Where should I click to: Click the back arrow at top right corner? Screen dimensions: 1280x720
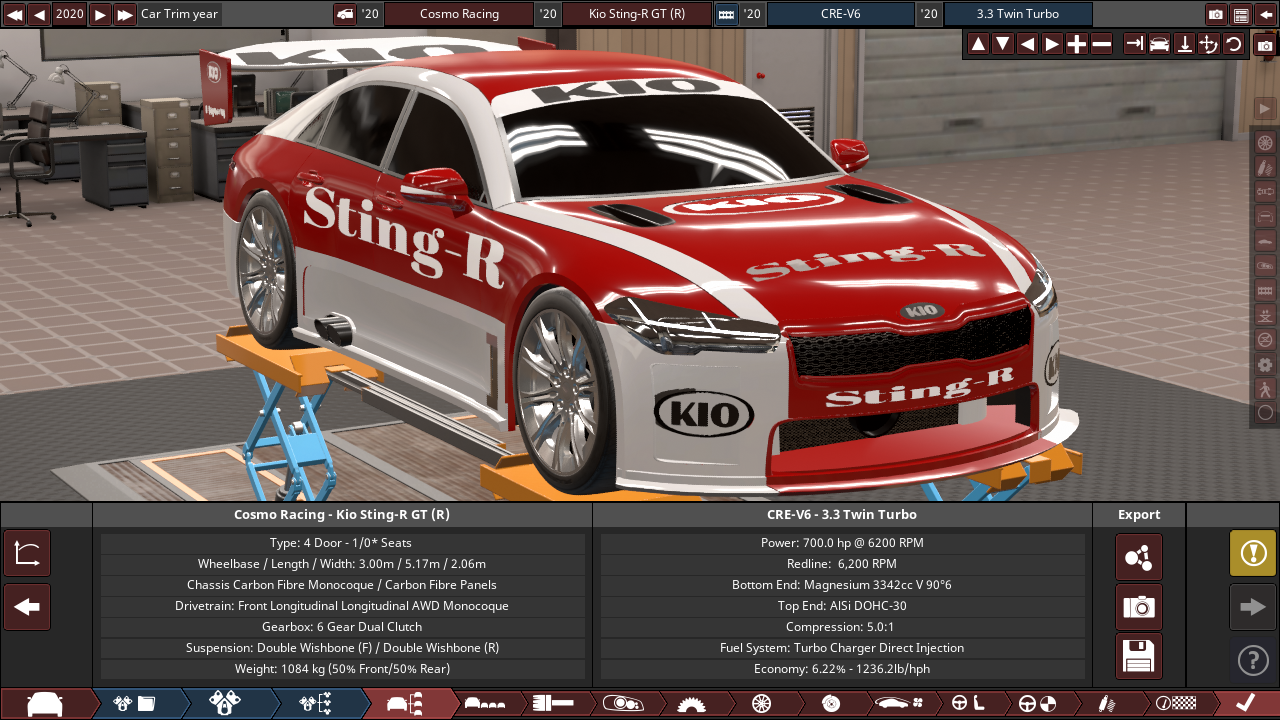1266,14
